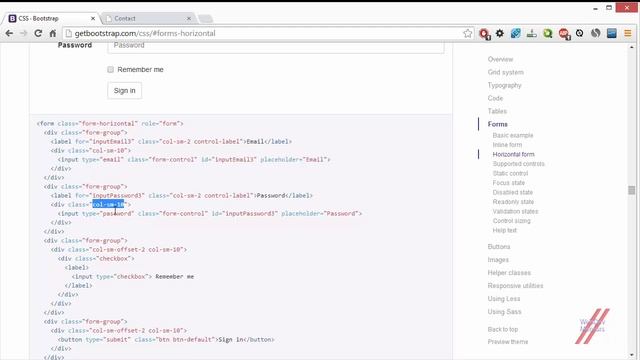The width and height of the screenshot is (640, 360).
Task: Switch to the Contact tab
Action: click(x=147, y=18)
